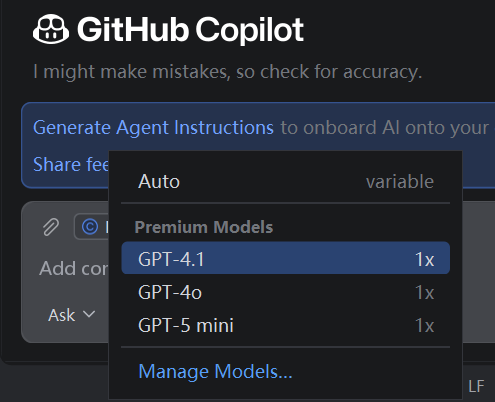Click the blue circled C file chip icon

click(x=90, y=227)
